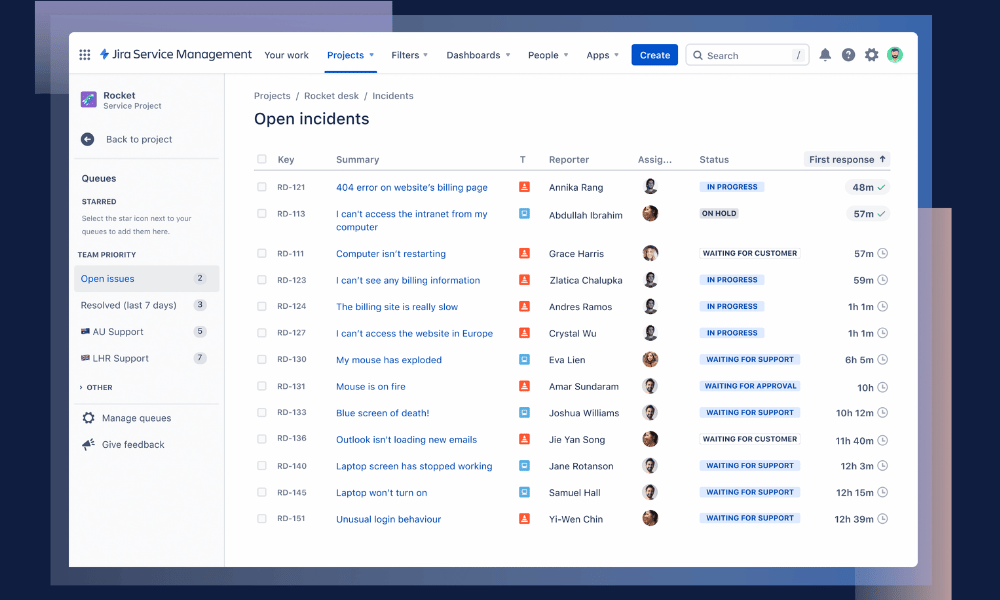Click the LHR Support flag icon
Image resolution: width=1000 pixels, height=600 pixels.
click(x=85, y=358)
